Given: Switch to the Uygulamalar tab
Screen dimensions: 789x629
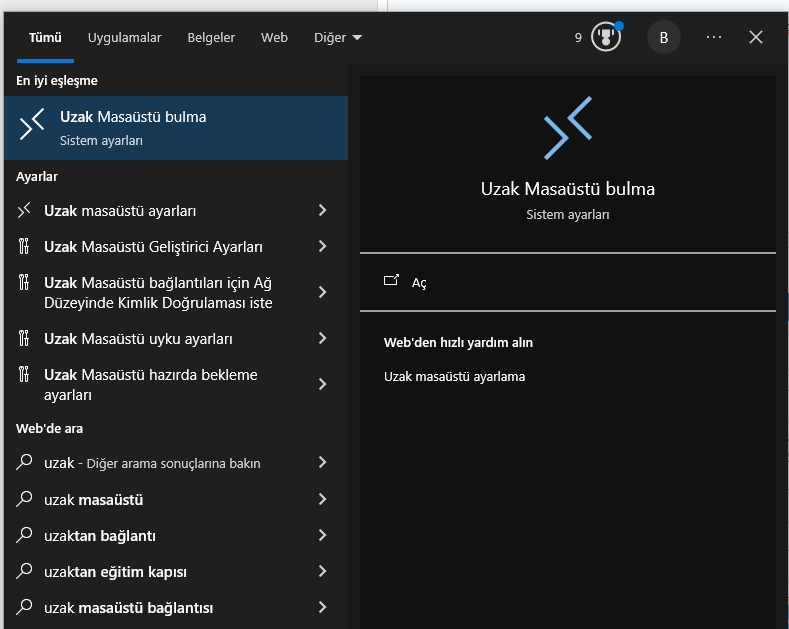Looking at the screenshot, I should (x=124, y=38).
